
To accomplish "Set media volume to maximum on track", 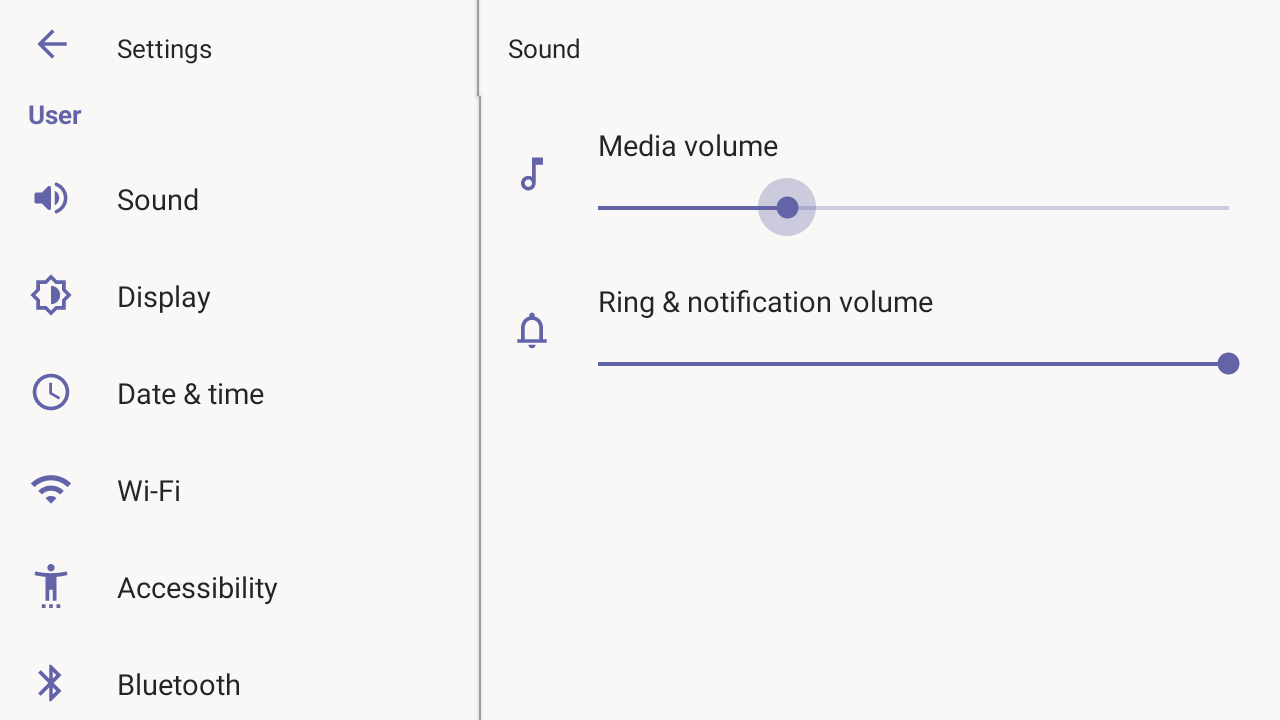I will 1227,207.
